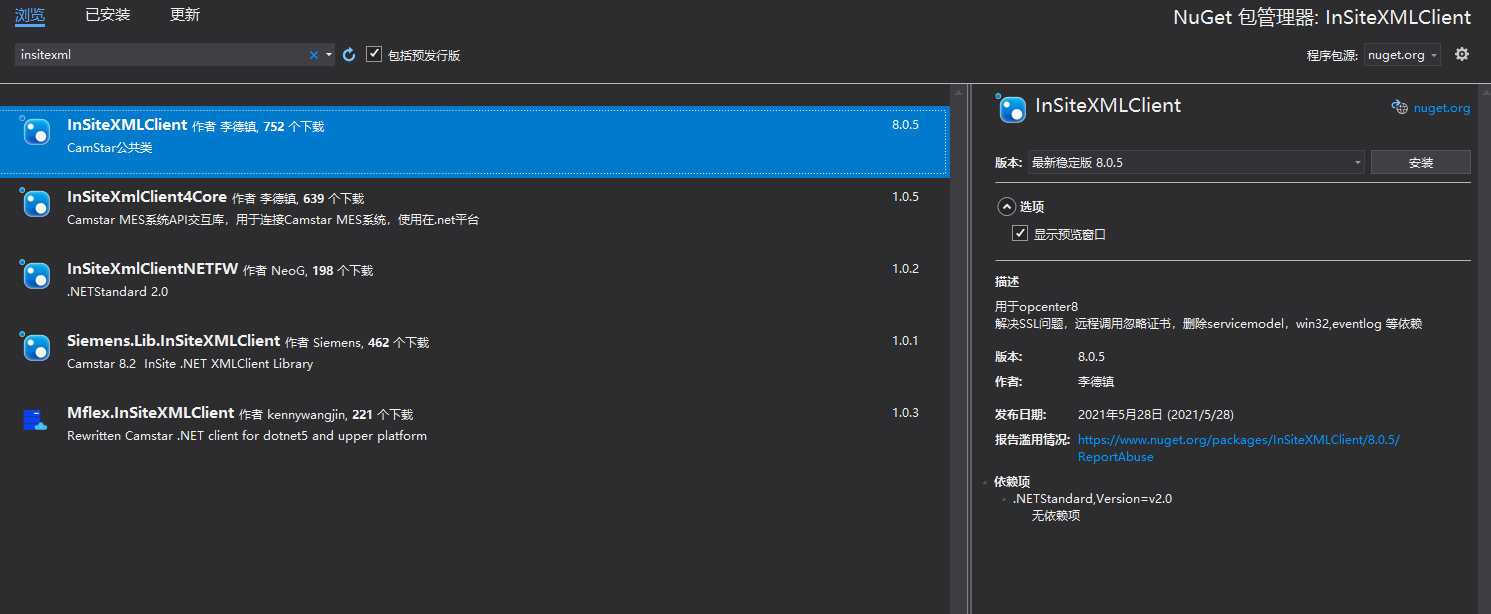Collapse the dependencies section triangle

[x=985, y=481]
